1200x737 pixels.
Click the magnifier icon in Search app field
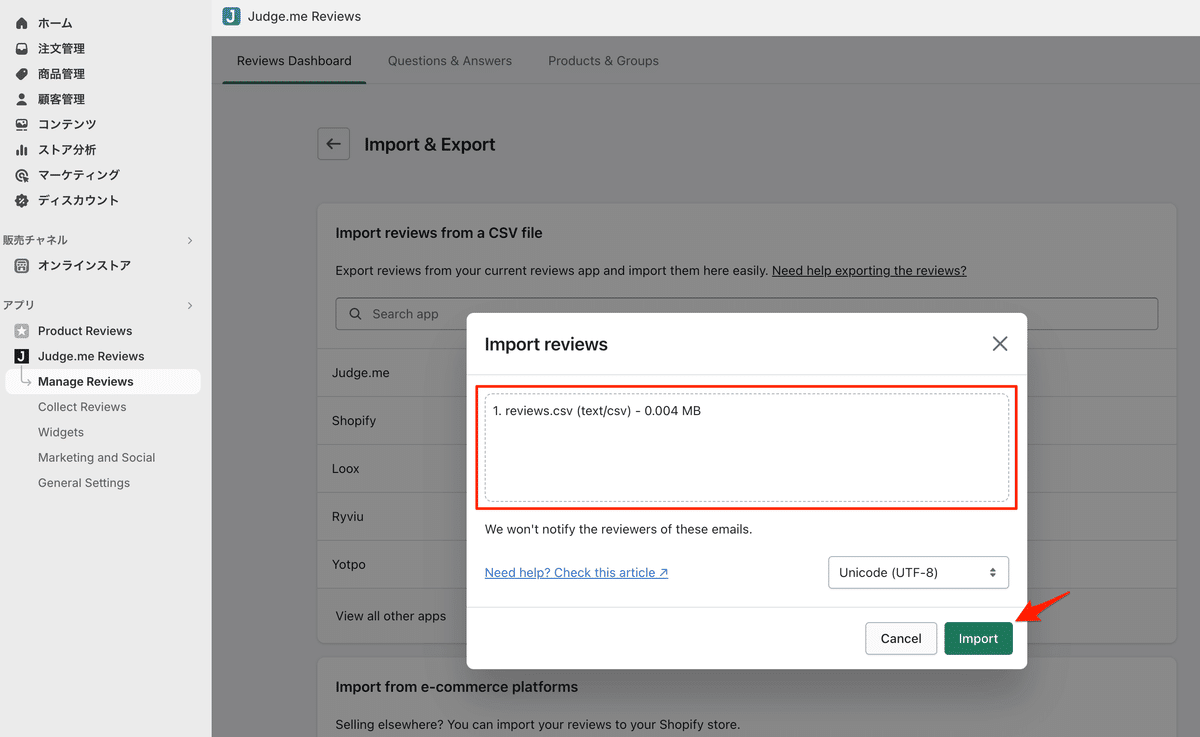(355, 314)
